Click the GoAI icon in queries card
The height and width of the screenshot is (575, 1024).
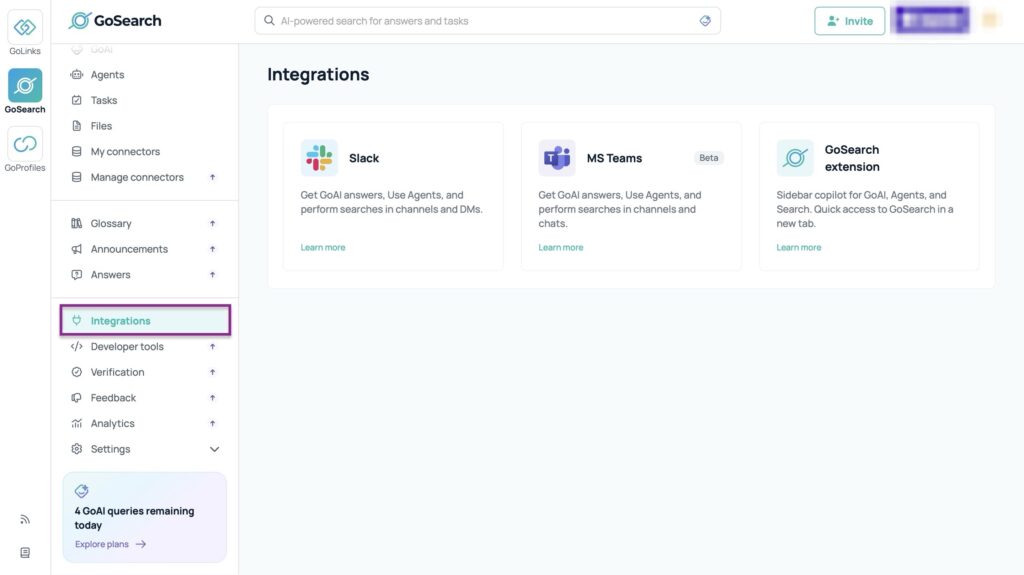pos(82,491)
